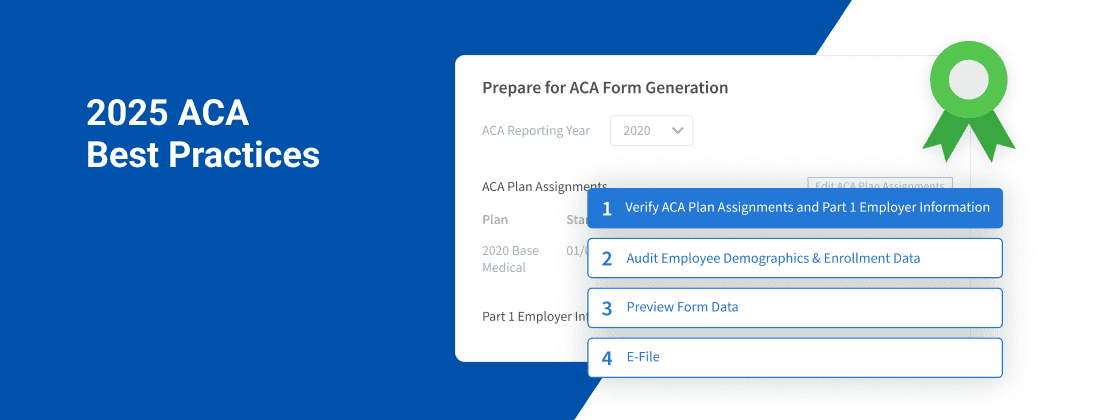This screenshot has width=1100, height=420.
Task: Choose Audit Employee Demographics & Enrollment Data
Action: point(773,258)
